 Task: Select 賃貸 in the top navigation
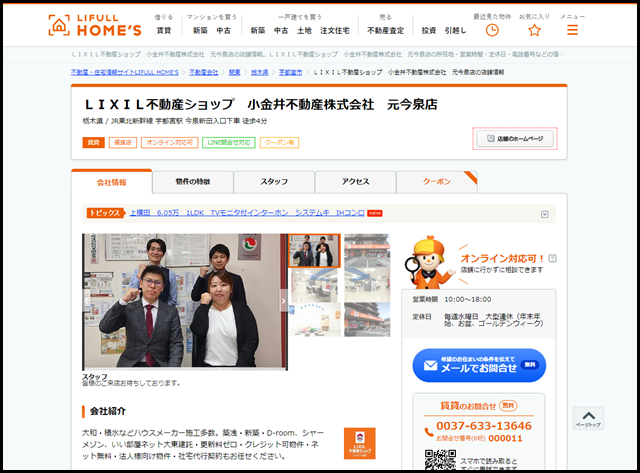tap(164, 31)
